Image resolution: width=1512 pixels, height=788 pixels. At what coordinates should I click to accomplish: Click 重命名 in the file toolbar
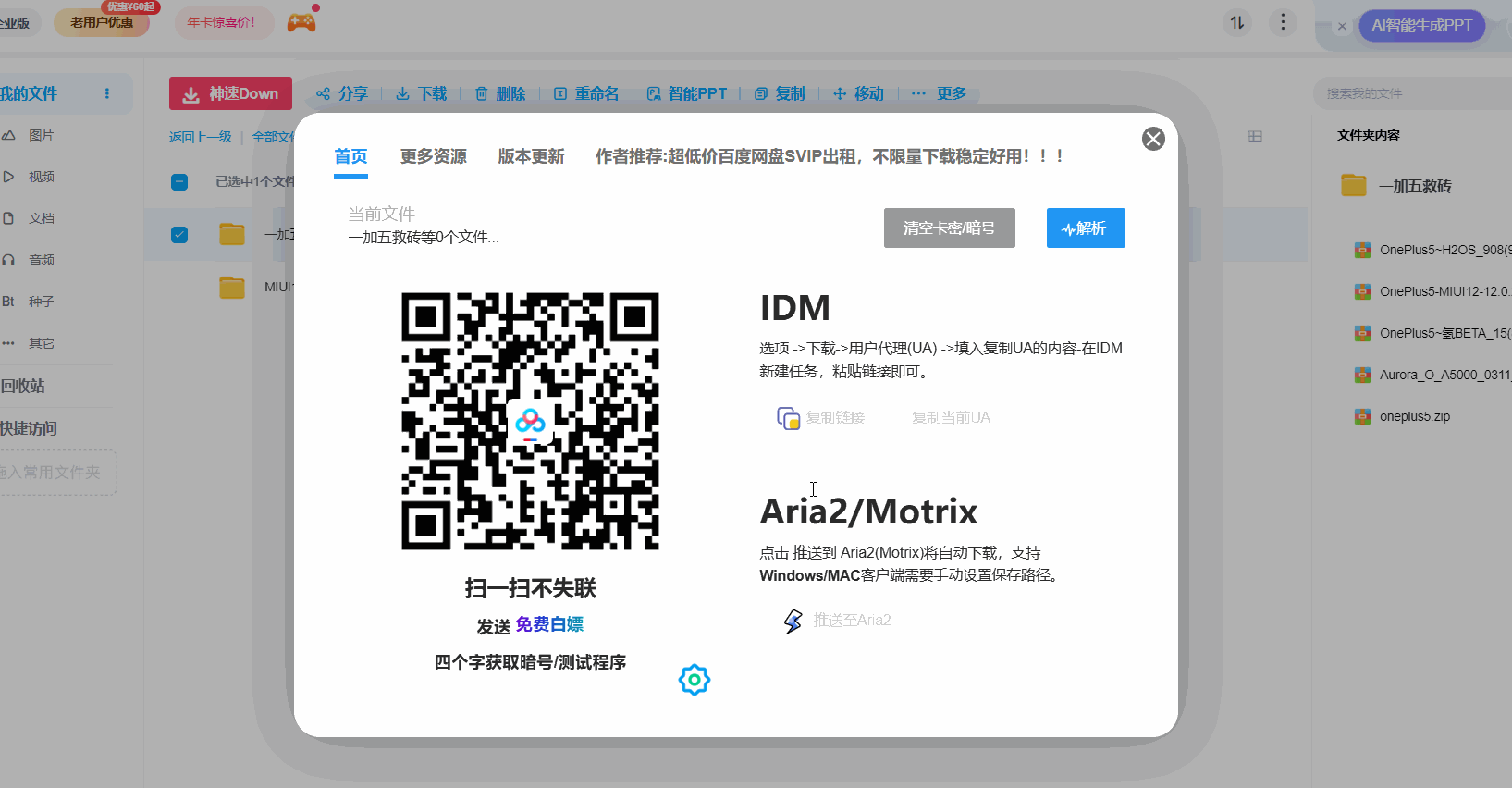point(586,93)
